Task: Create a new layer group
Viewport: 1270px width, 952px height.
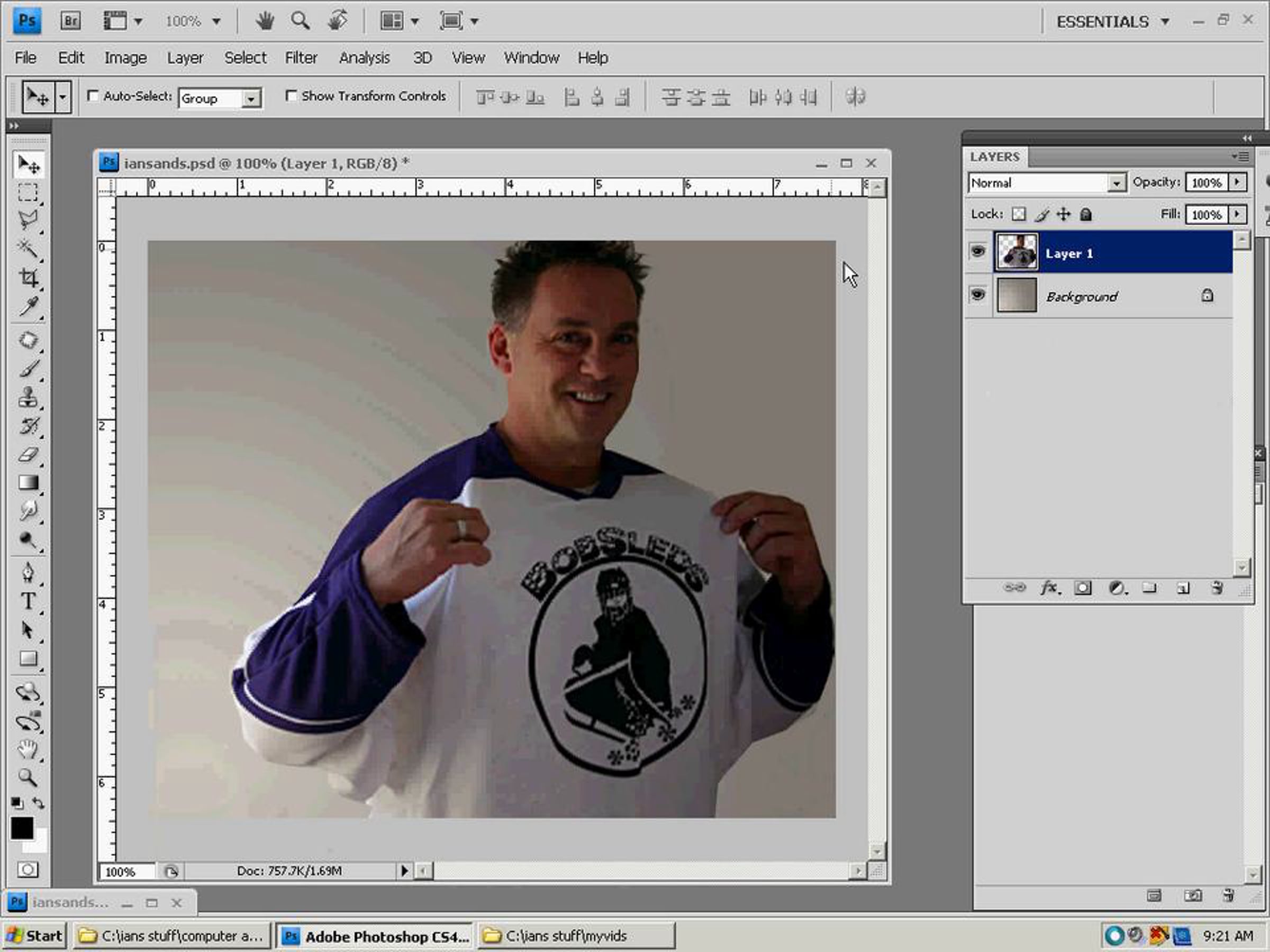Action: [x=1149, y=588]
